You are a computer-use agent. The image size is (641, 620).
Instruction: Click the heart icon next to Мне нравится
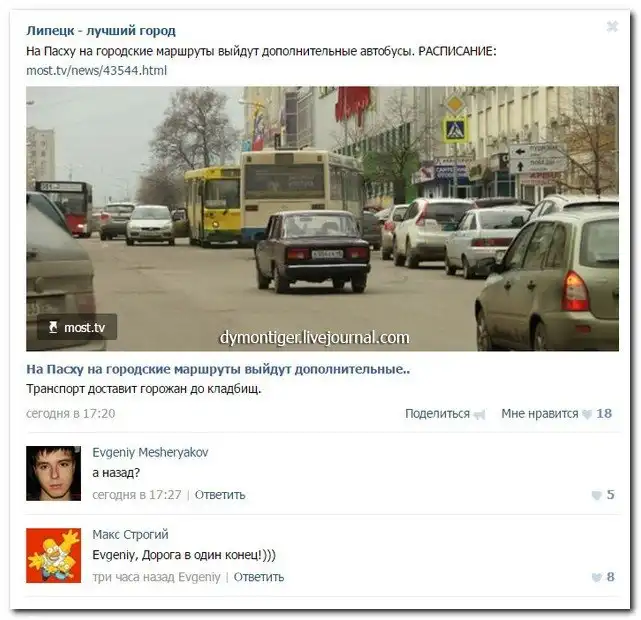587,414
